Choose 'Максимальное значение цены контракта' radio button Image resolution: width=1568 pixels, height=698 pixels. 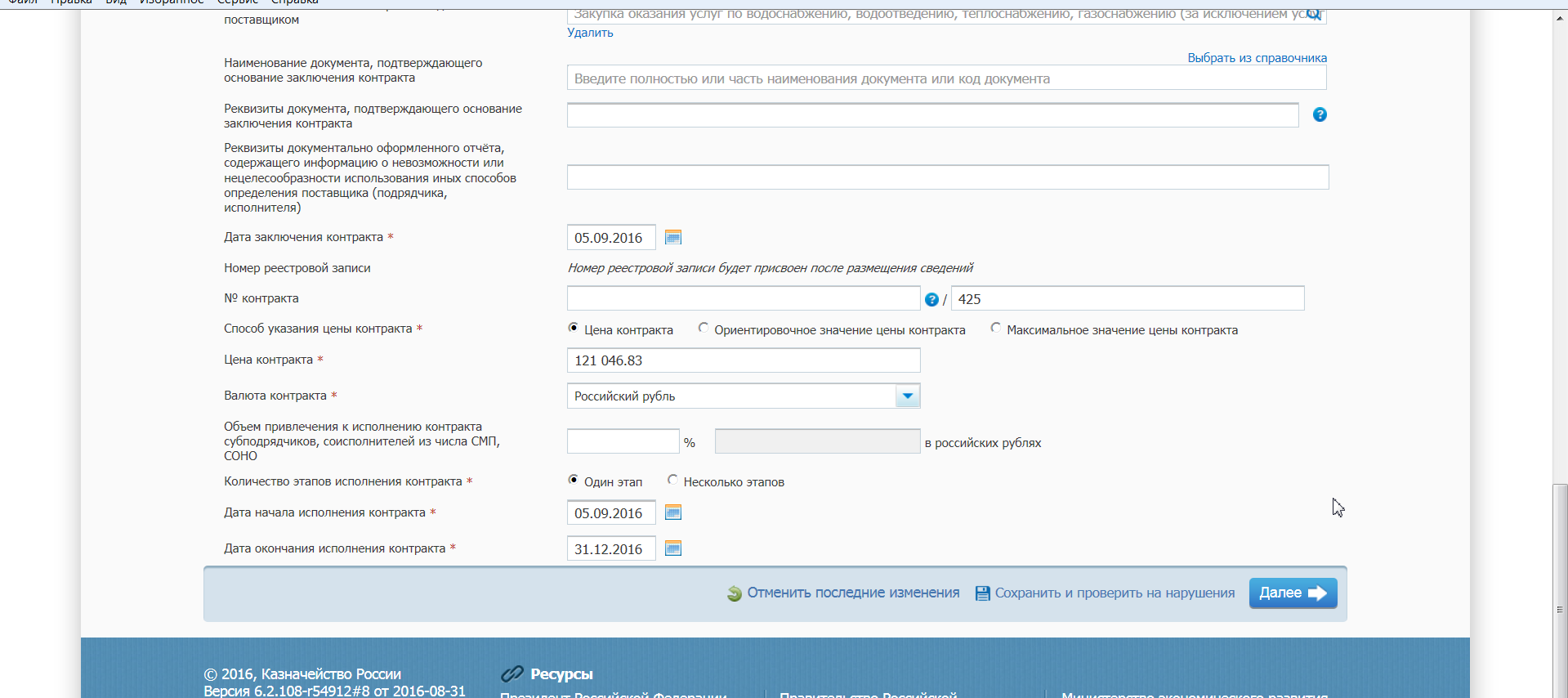point(995,329)
